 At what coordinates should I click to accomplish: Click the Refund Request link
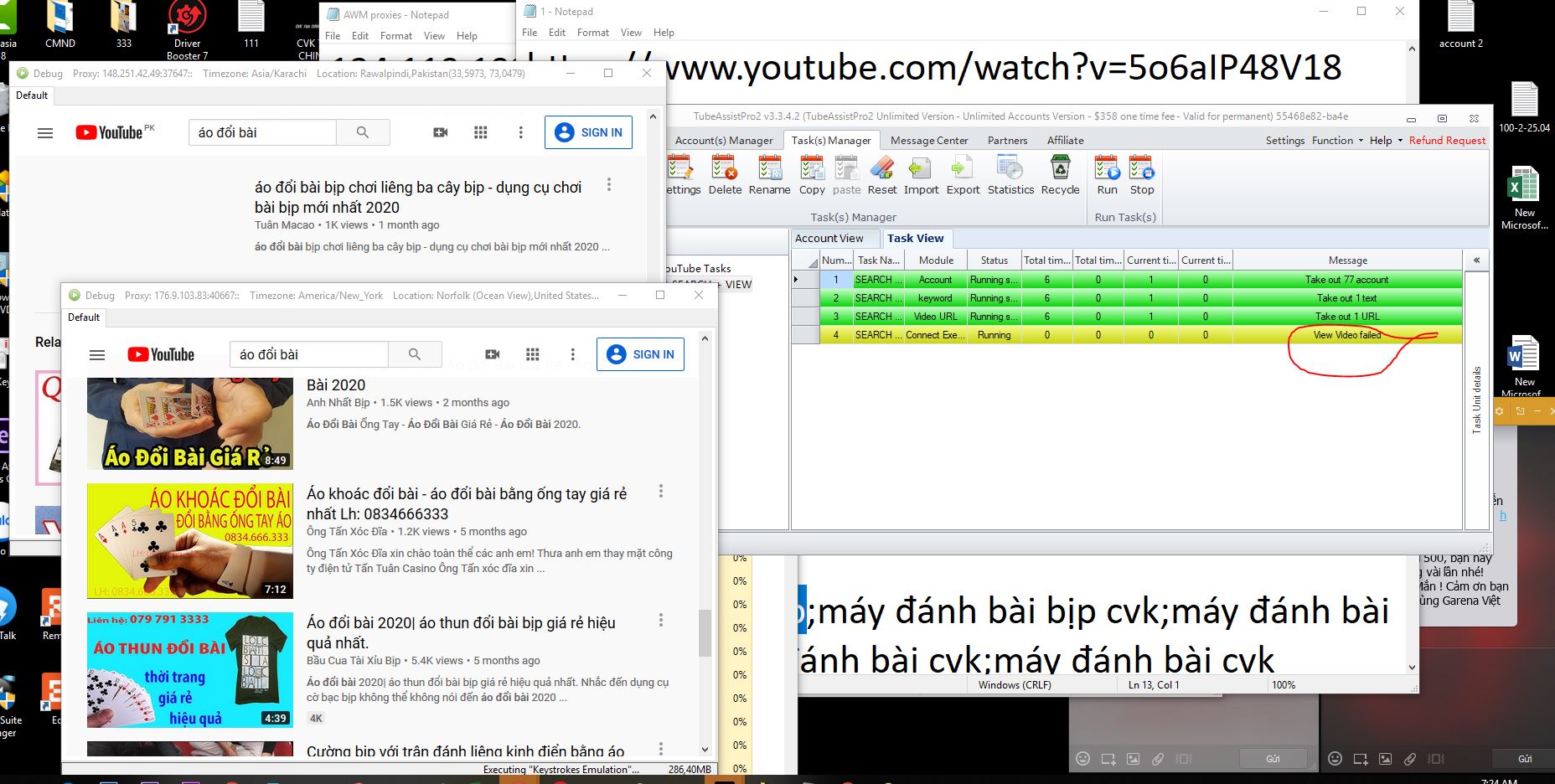coord(1447,141)
